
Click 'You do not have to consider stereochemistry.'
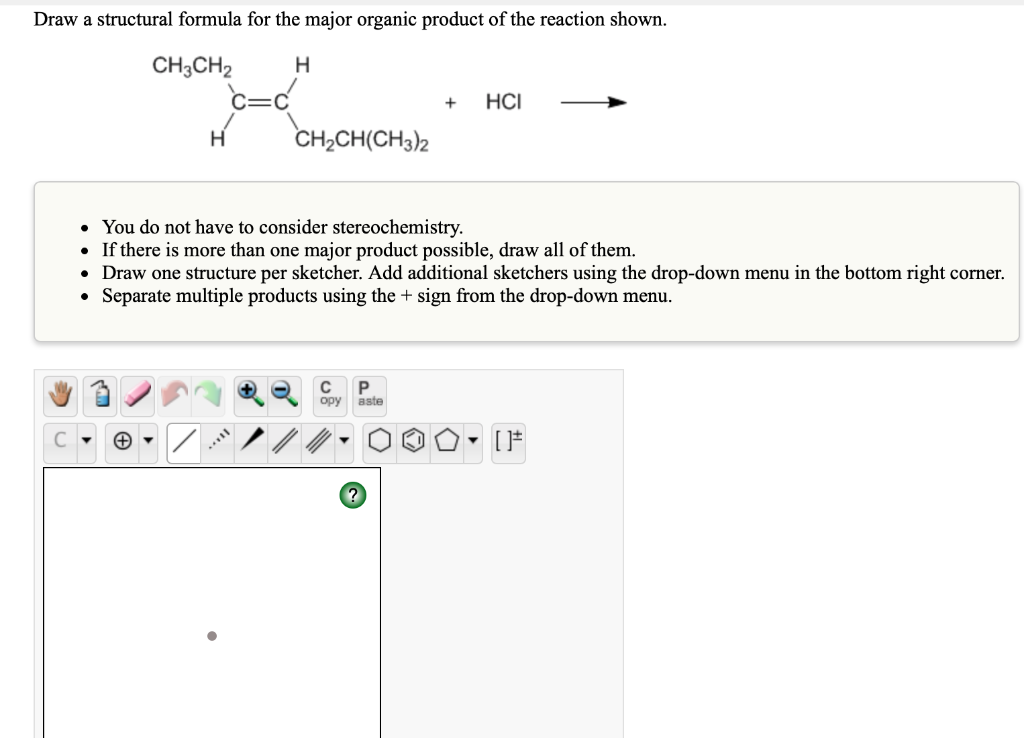coord(282,227)
